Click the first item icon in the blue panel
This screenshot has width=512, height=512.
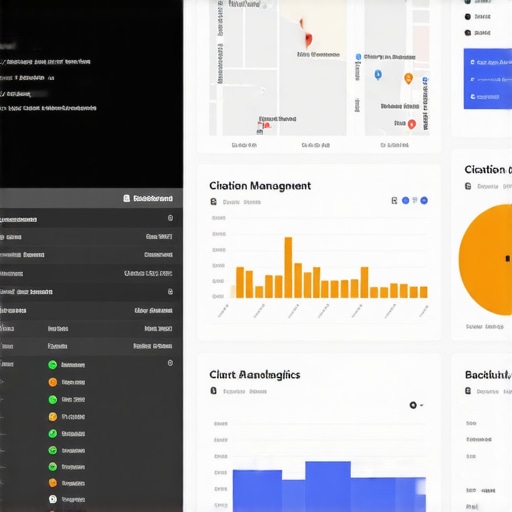(x=472, y=62)
